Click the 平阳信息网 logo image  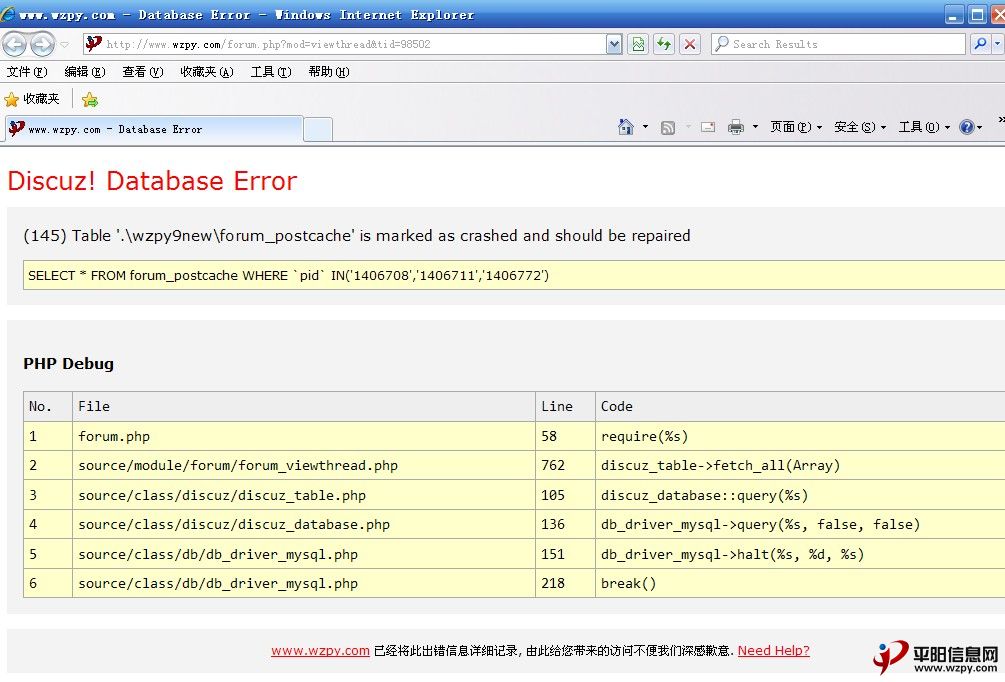(x=936, y=658)
